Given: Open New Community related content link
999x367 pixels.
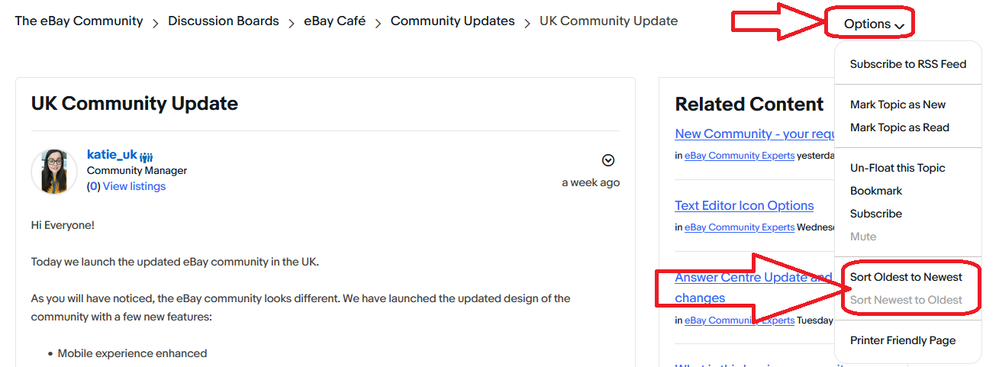Looking at the screenshot, I should [754, 134].
